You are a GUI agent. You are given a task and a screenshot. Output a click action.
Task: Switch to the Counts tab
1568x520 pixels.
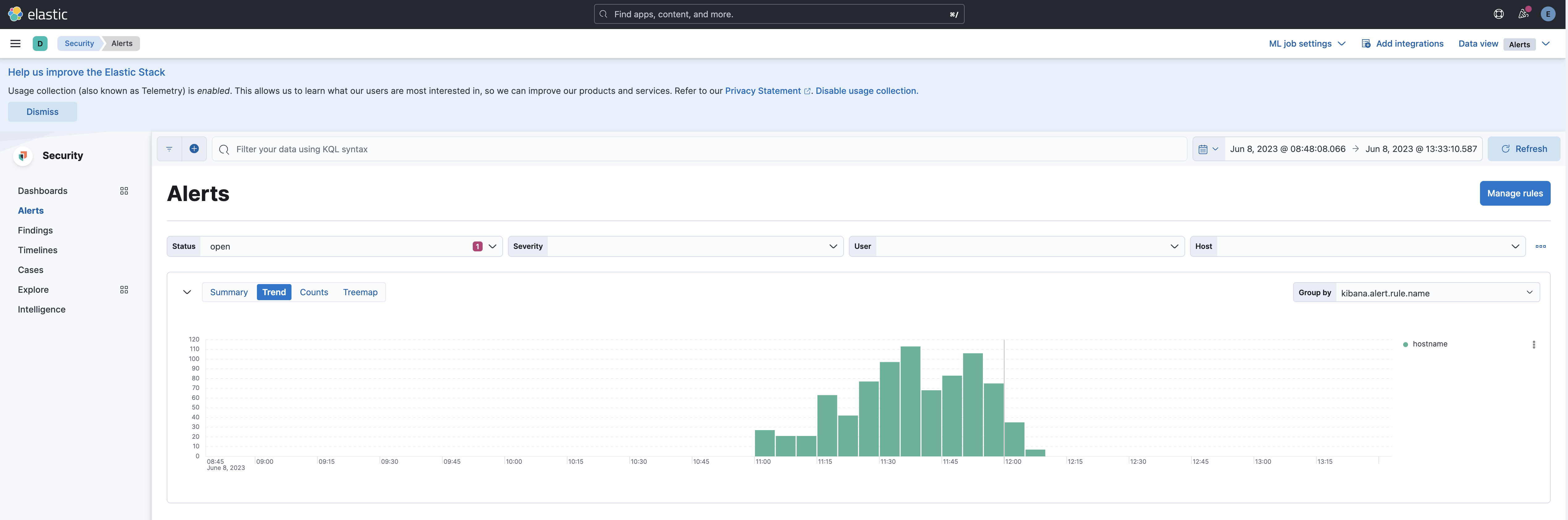coord(314,292)
